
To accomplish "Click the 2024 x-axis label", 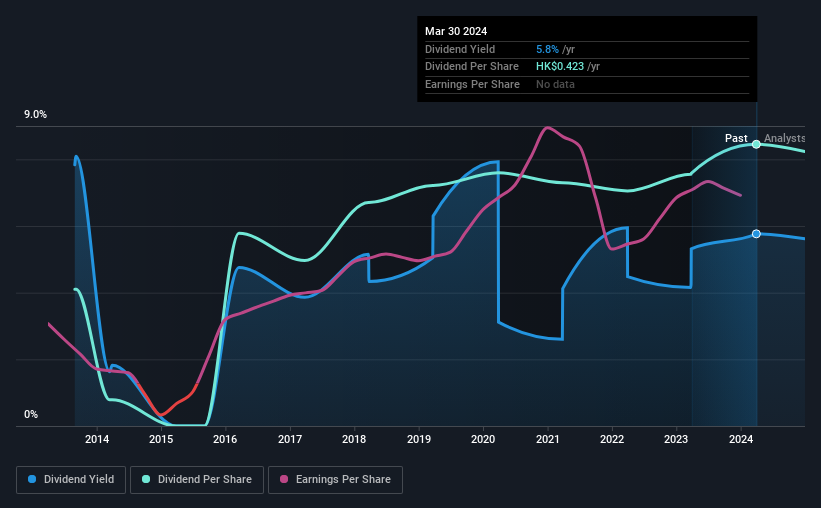I will tap(741, 439).
